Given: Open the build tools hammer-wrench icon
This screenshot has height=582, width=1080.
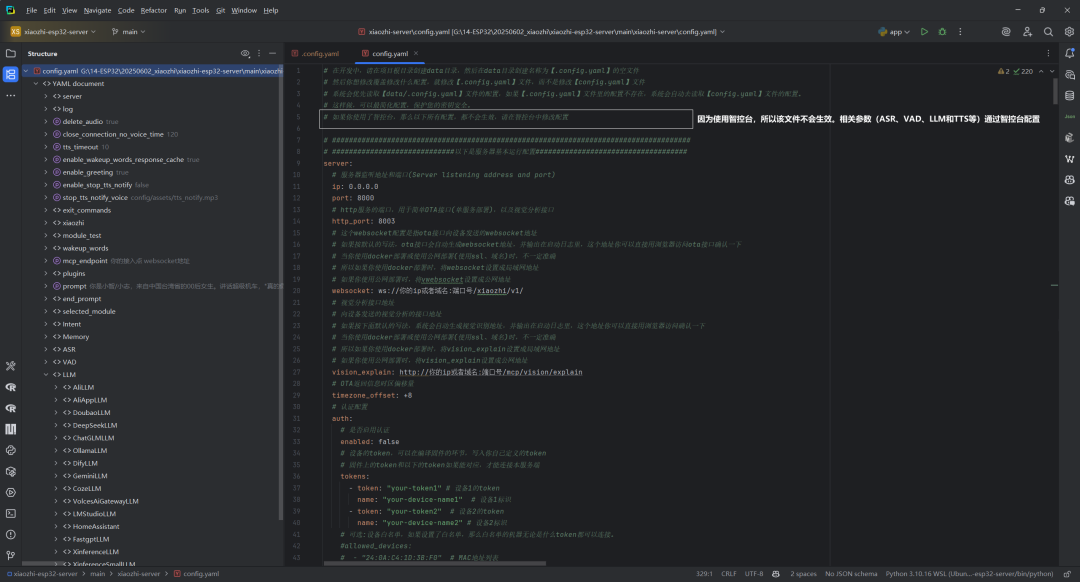Looking at the screenshot, I should tap(10, 366).
